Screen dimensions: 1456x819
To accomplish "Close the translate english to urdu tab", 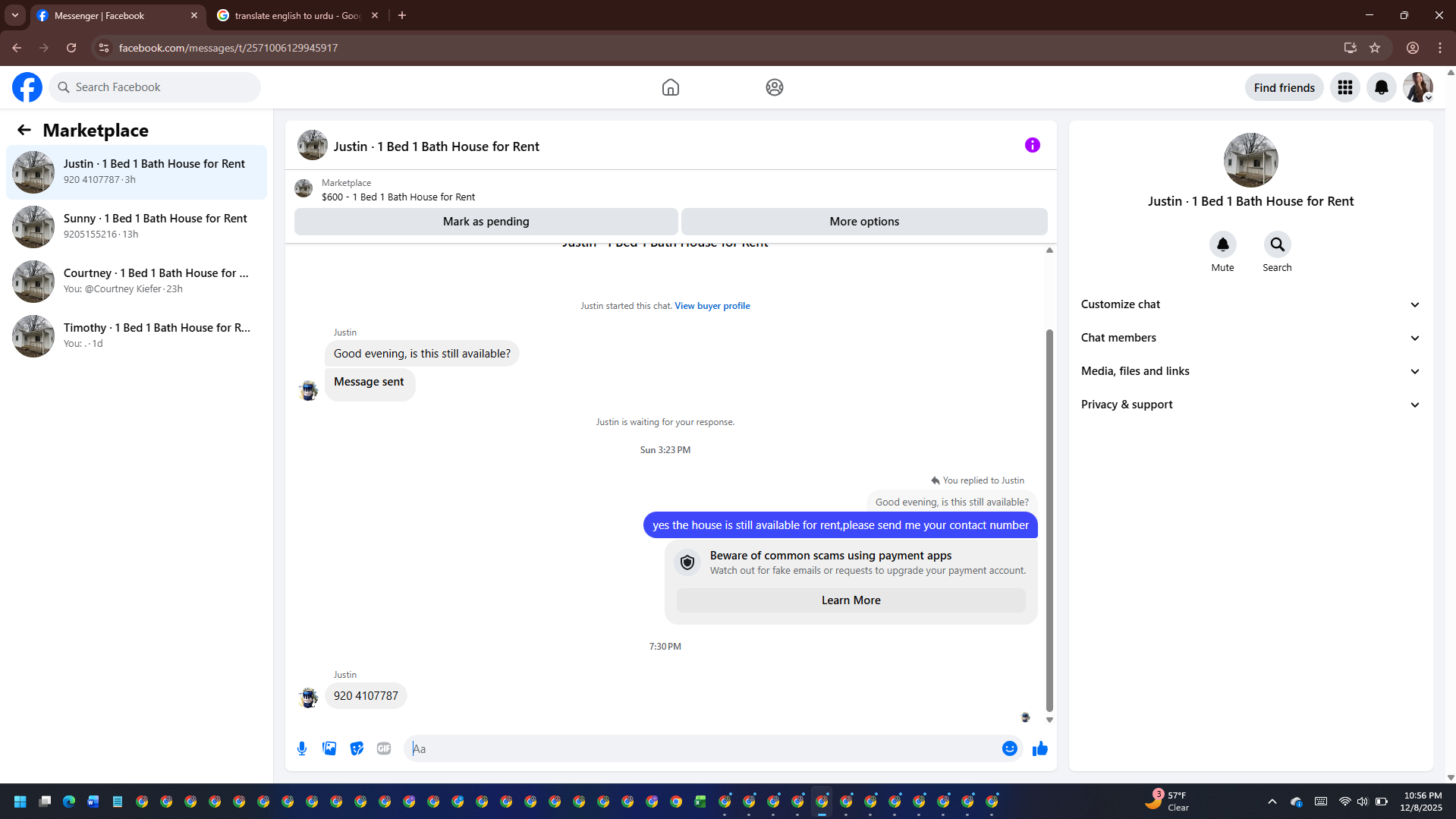I will (375, 15).
